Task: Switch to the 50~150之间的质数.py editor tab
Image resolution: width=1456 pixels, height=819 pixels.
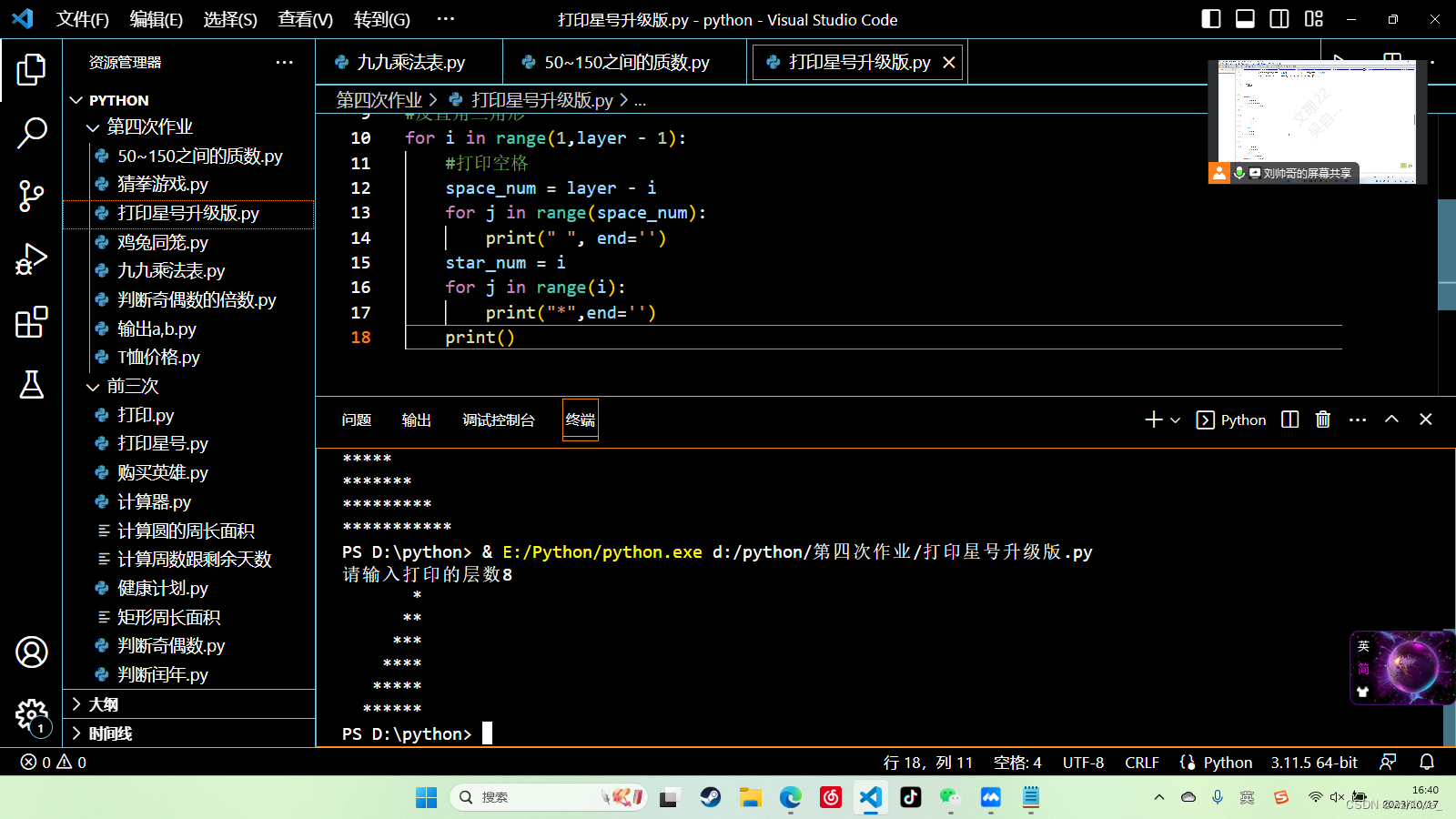Action: point(626,62)
